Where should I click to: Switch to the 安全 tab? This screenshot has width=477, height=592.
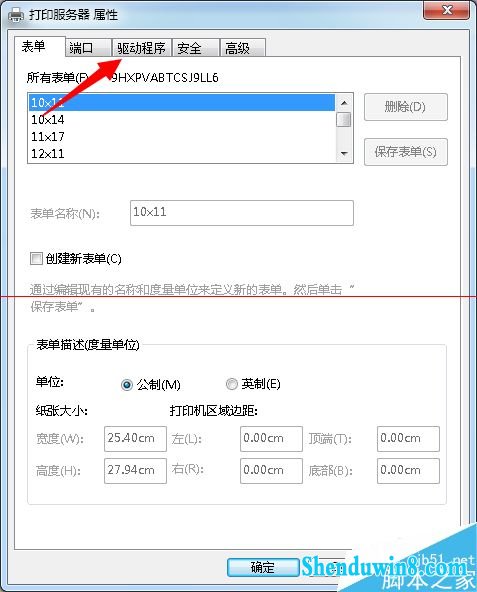196,48
